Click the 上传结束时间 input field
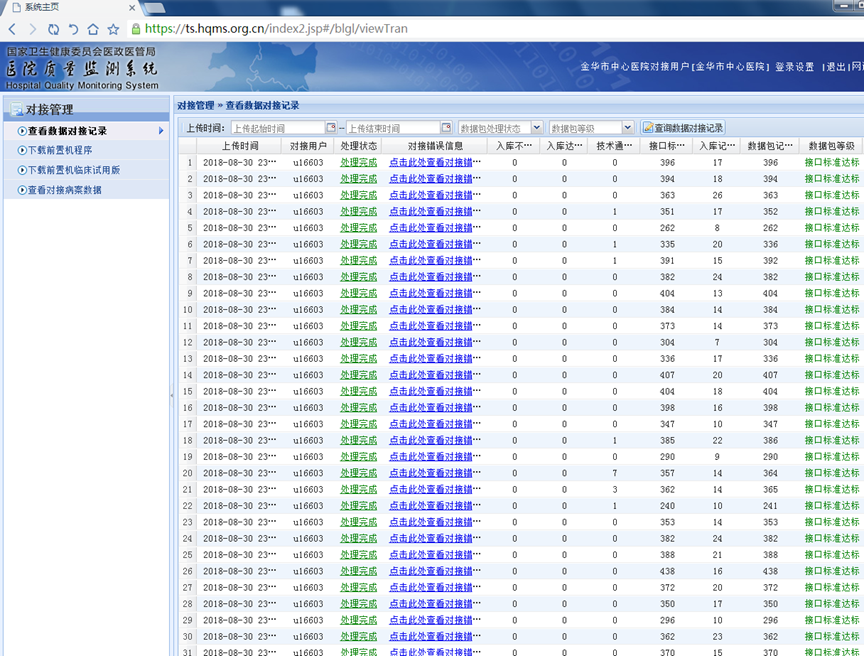The image size is (864, 656). (393, 128)
